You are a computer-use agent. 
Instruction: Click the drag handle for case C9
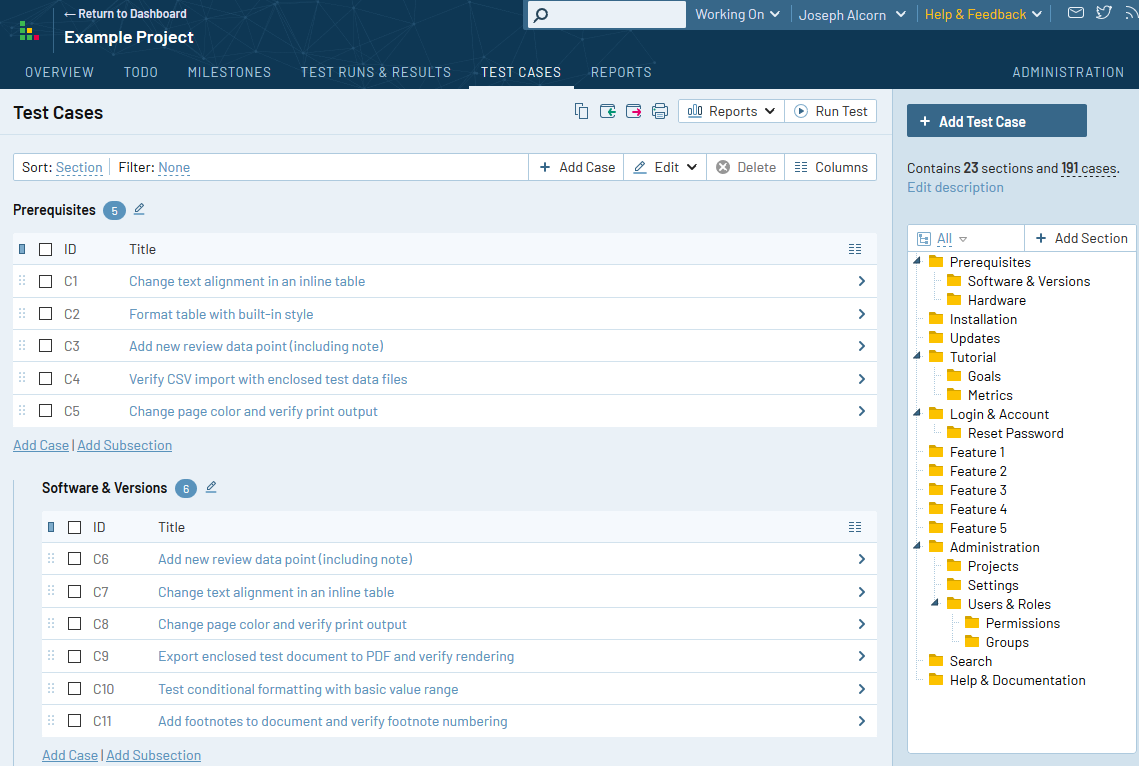[51, 655]
